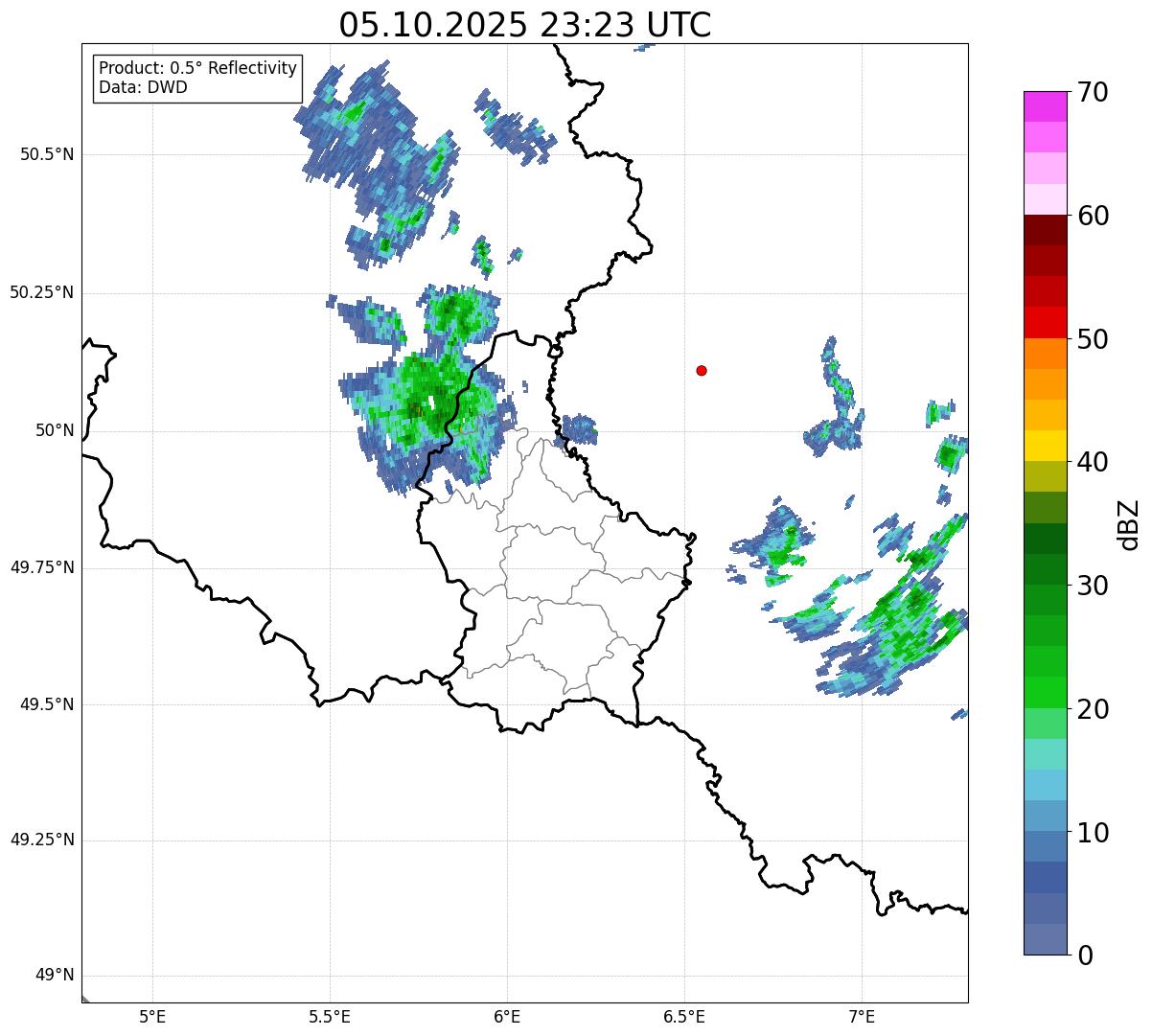The width and height of the screenshot is (1152, 1036).
Task: Click the colorbar tick label '60'
Action: (1092, 216)
